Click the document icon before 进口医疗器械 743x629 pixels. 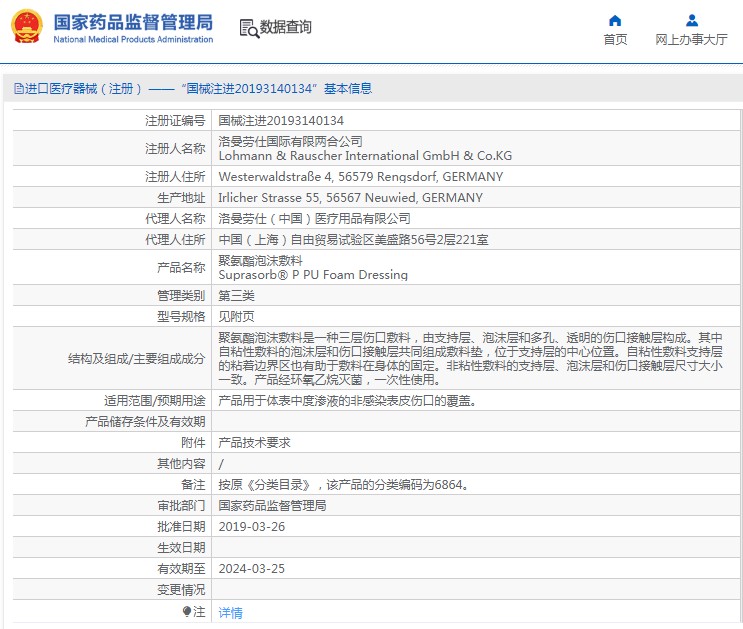pyautogui.click(x=18, y=89)
